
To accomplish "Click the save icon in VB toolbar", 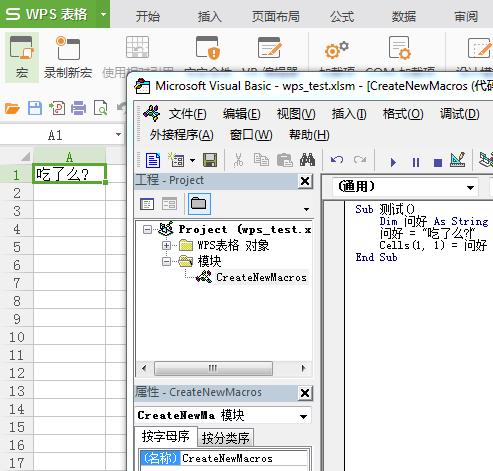I will [x=210, y=160].
